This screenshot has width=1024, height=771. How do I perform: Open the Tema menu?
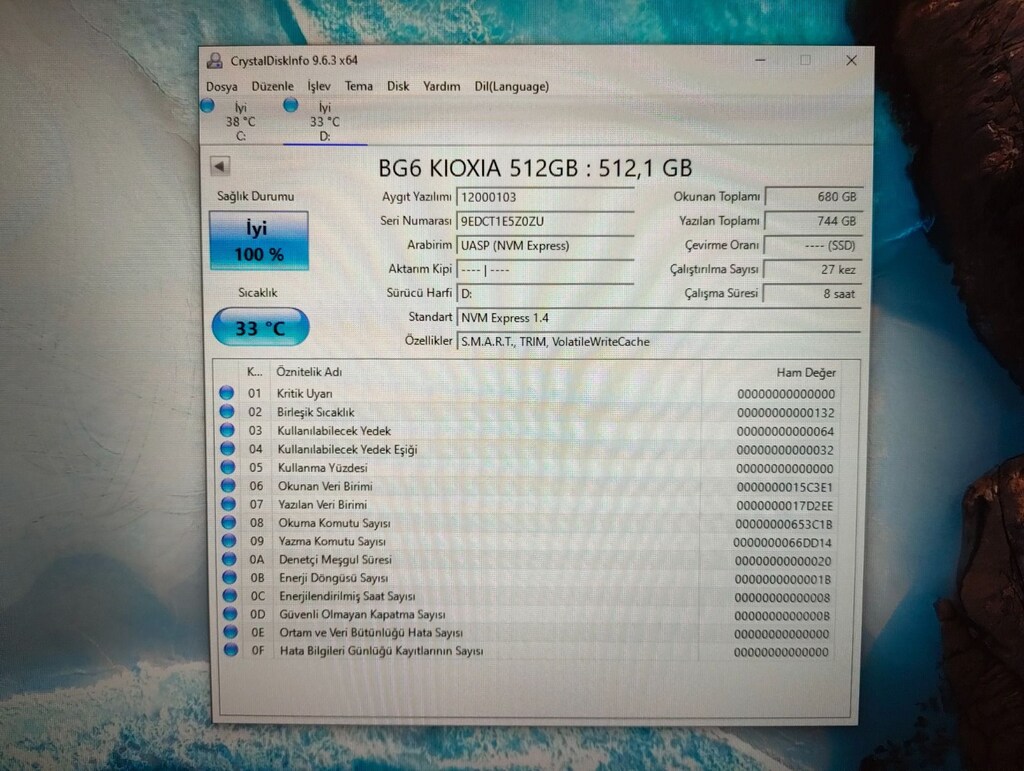click(359, 86)
